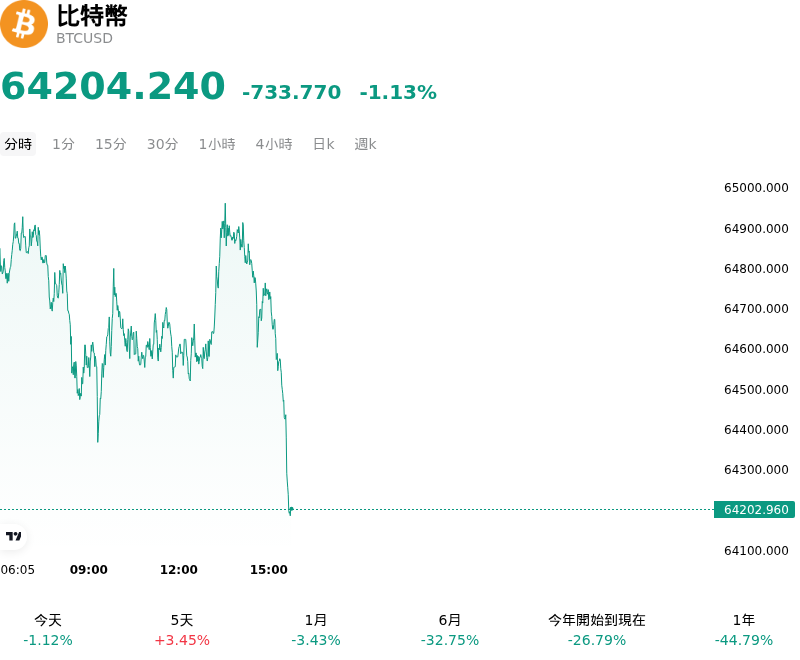Switch chart to 1小時 interval
800x660 pixels.
pos(217,144)
